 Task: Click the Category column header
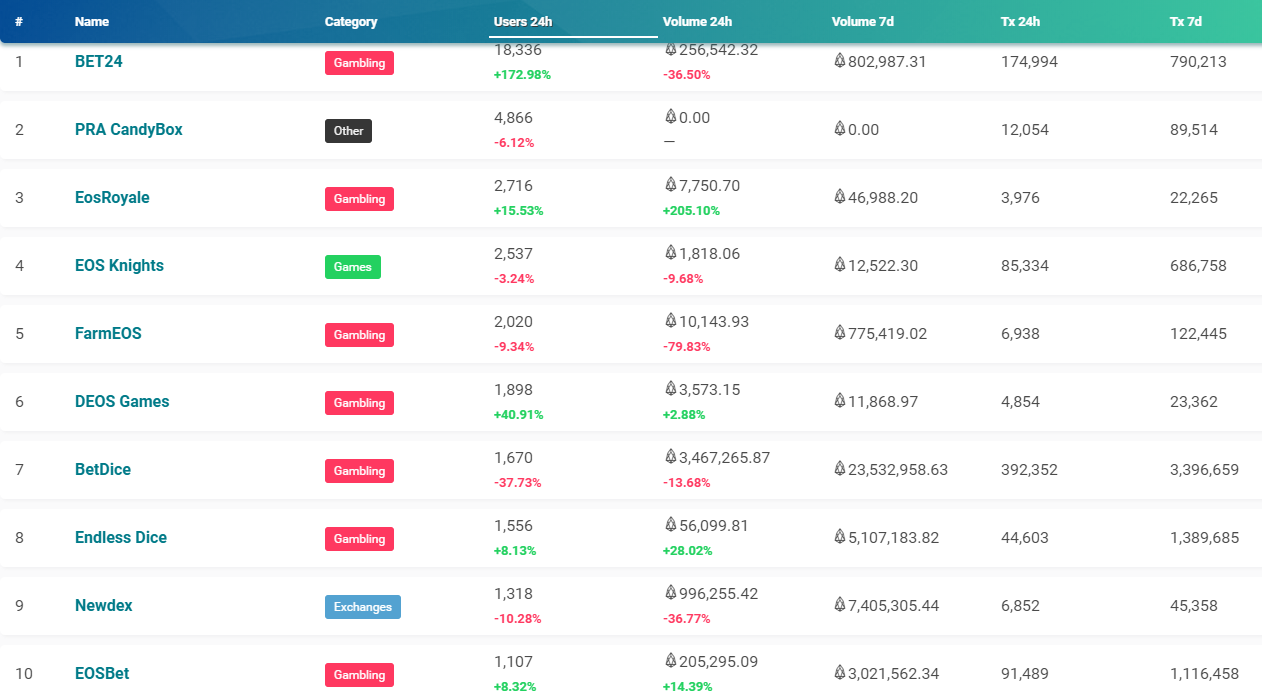(351, 21)
